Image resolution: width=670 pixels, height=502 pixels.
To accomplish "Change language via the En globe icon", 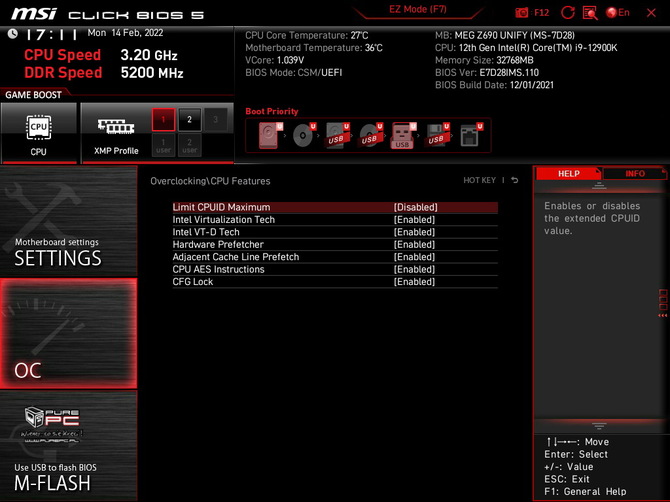I will [618, 12].
